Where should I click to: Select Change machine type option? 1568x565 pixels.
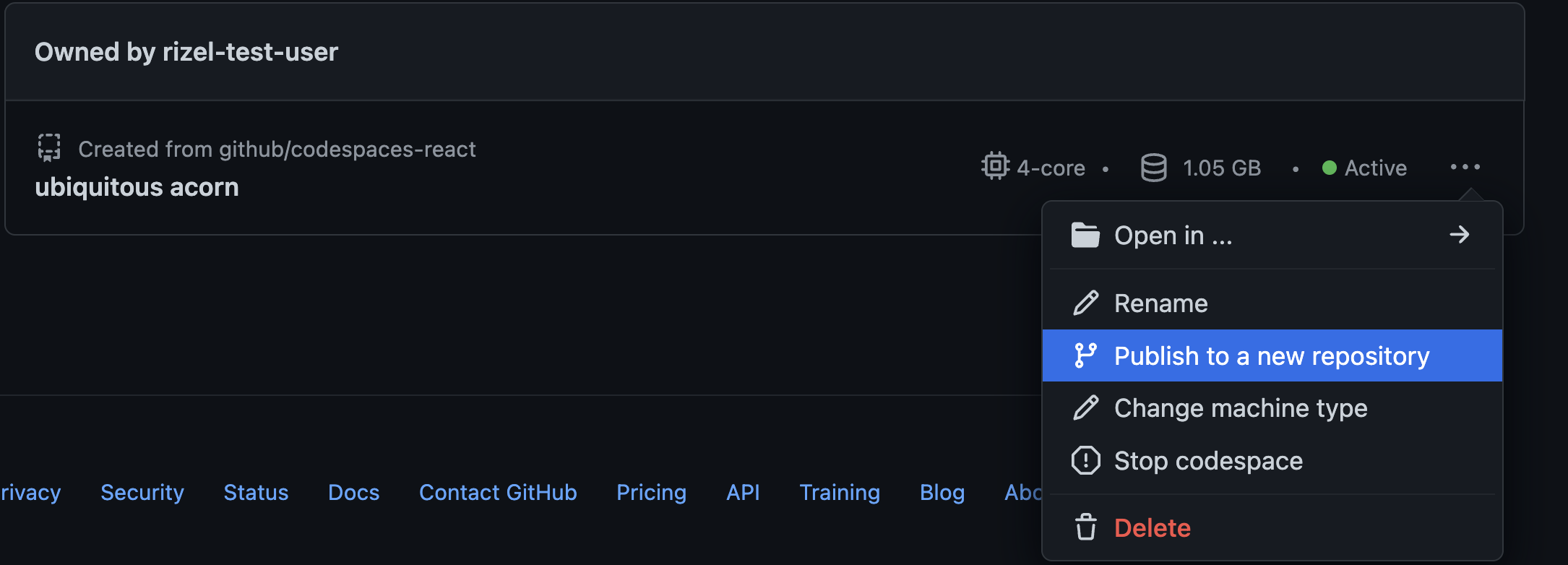(x=1240, y=408)
